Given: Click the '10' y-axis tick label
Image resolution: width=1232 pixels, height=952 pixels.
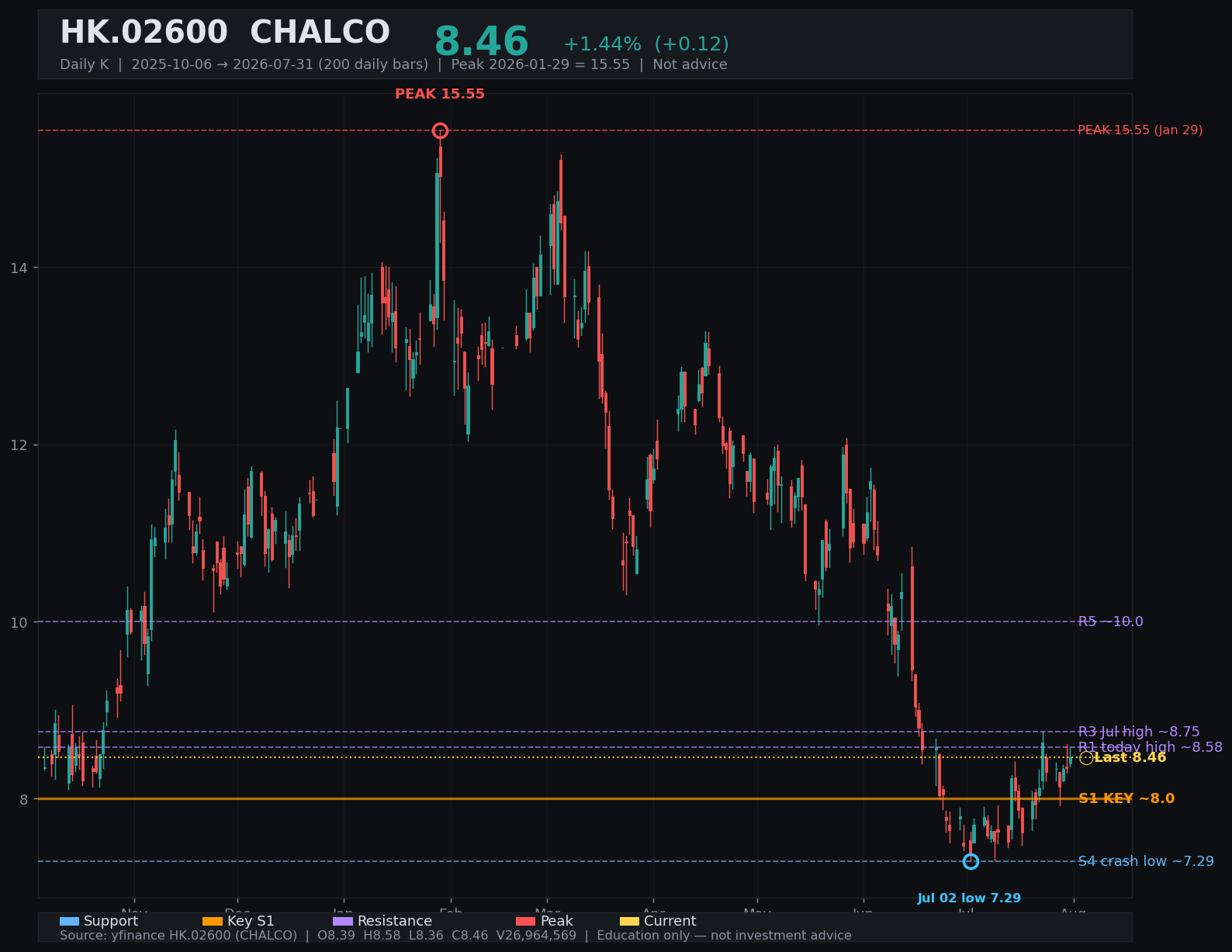Looking at the screenshot, I should (x=19, y=622).
